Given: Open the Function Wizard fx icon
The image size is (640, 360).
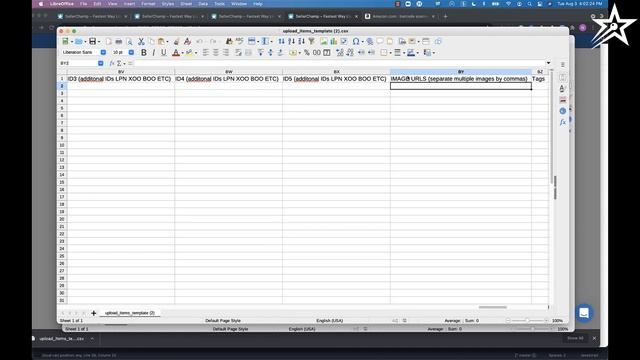Looking at the screenshot, I should click(111, 63).
